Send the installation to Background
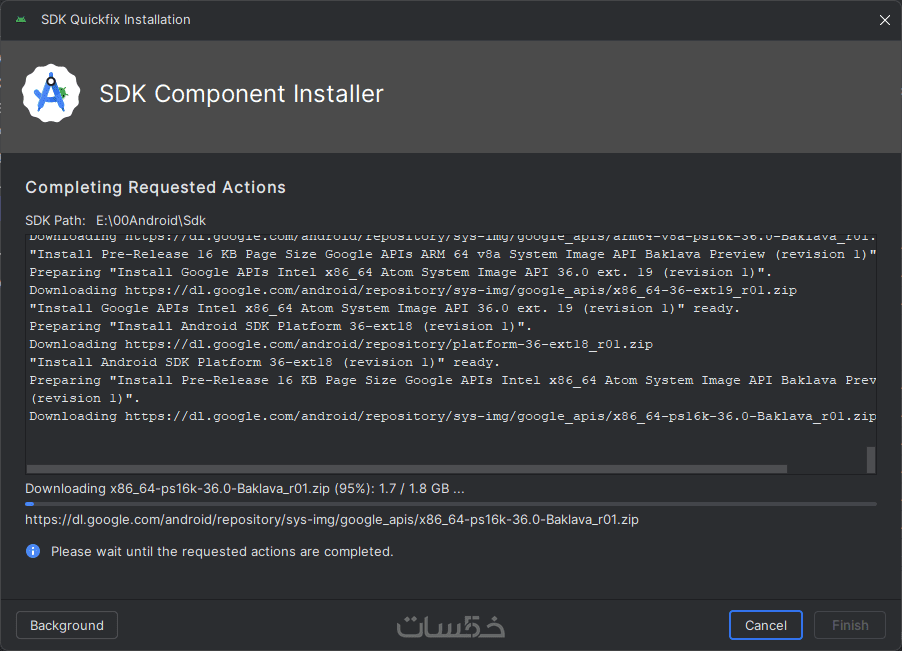Image resolution: width=902 pixels, height=651 pixels. (x=67, y=625)
